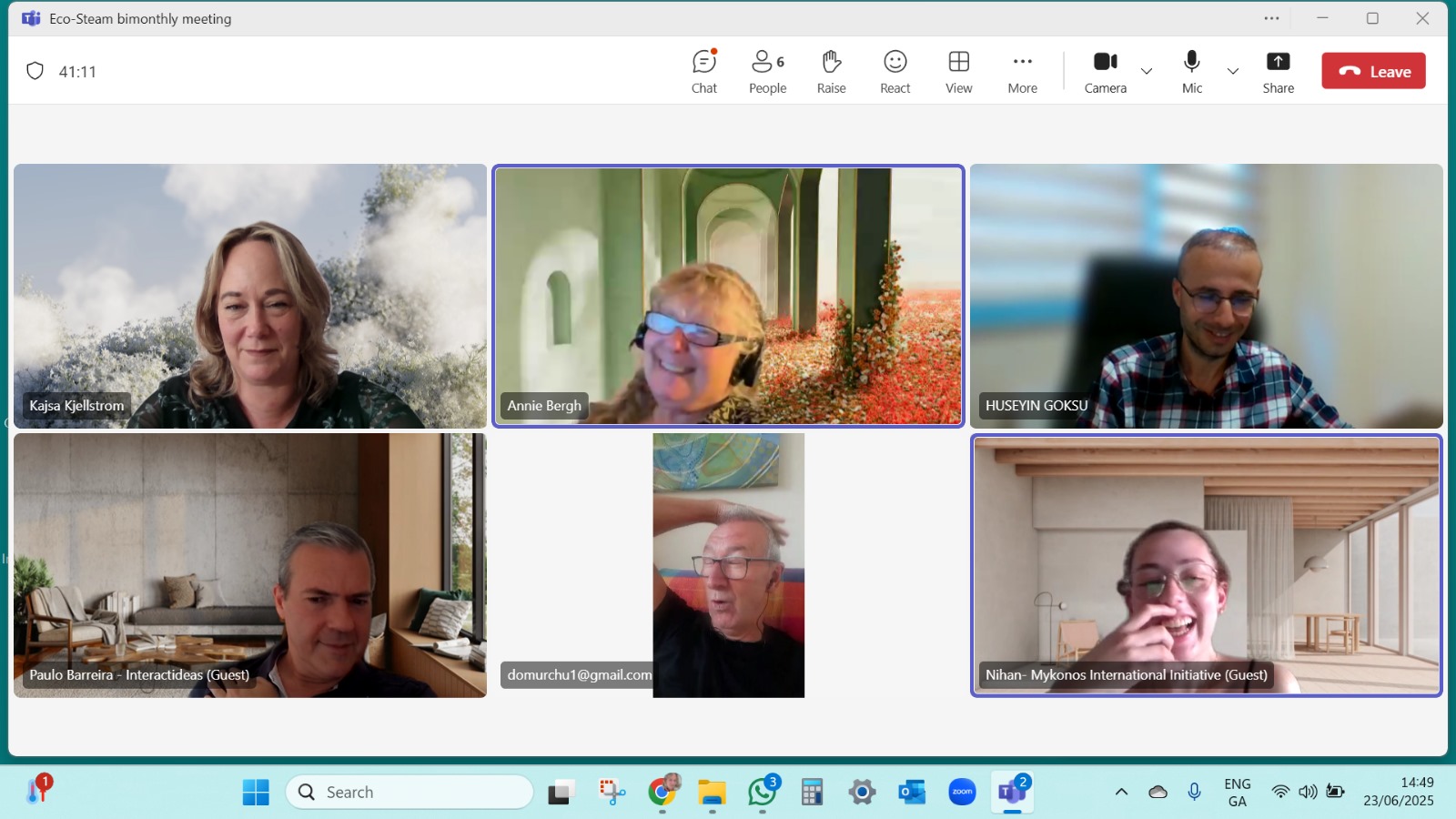Share your screen content
The image size is (1456, 819).
tap(1278, 72)
